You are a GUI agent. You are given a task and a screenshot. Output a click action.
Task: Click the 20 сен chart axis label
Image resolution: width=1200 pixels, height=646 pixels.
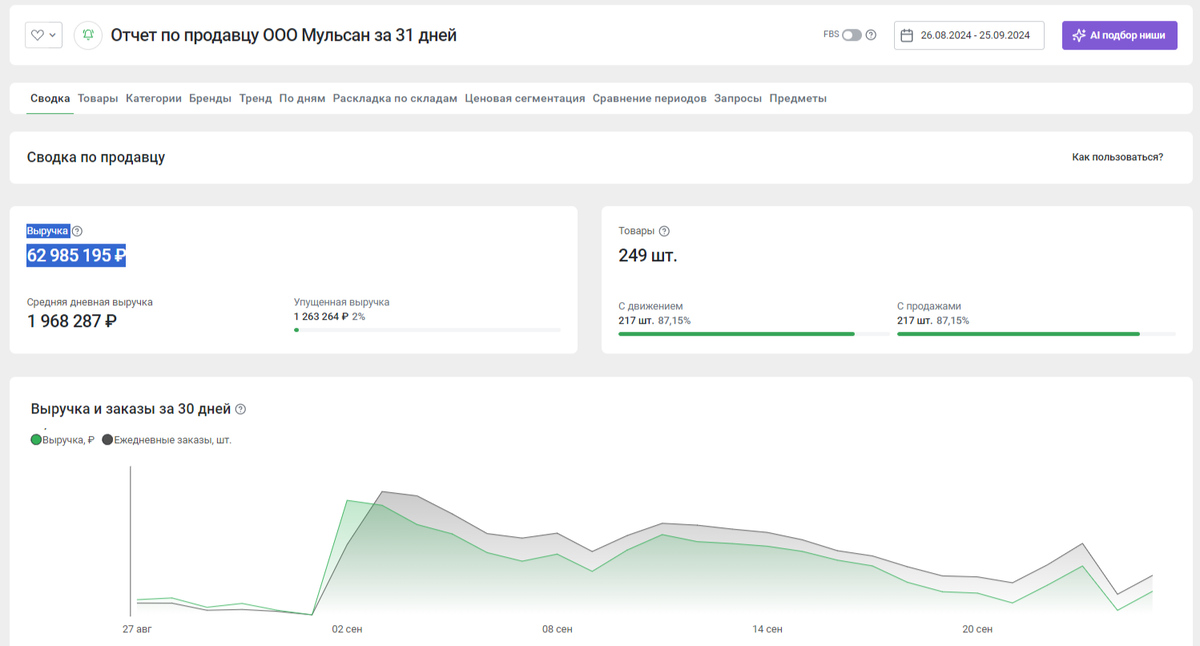(x=977, y=629)
